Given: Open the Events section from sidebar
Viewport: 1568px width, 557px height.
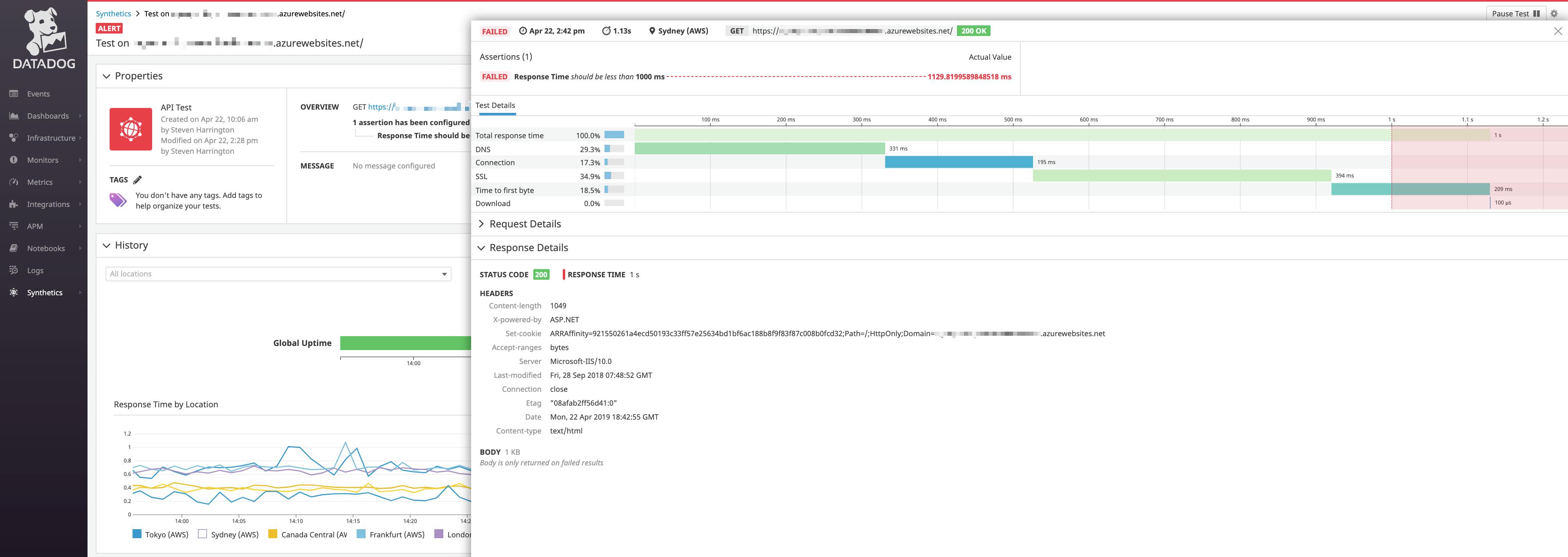Looking at the screenshot, I should pos(13,93).
